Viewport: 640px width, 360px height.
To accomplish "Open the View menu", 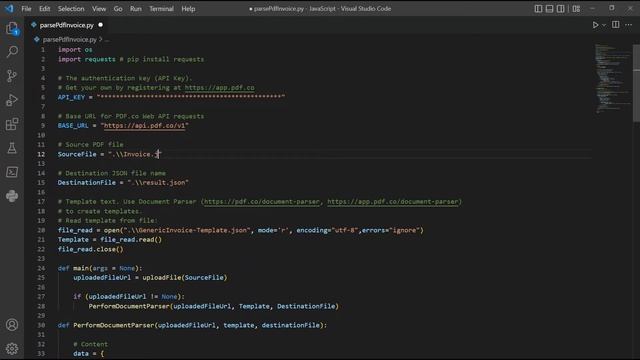I will 99,9.
